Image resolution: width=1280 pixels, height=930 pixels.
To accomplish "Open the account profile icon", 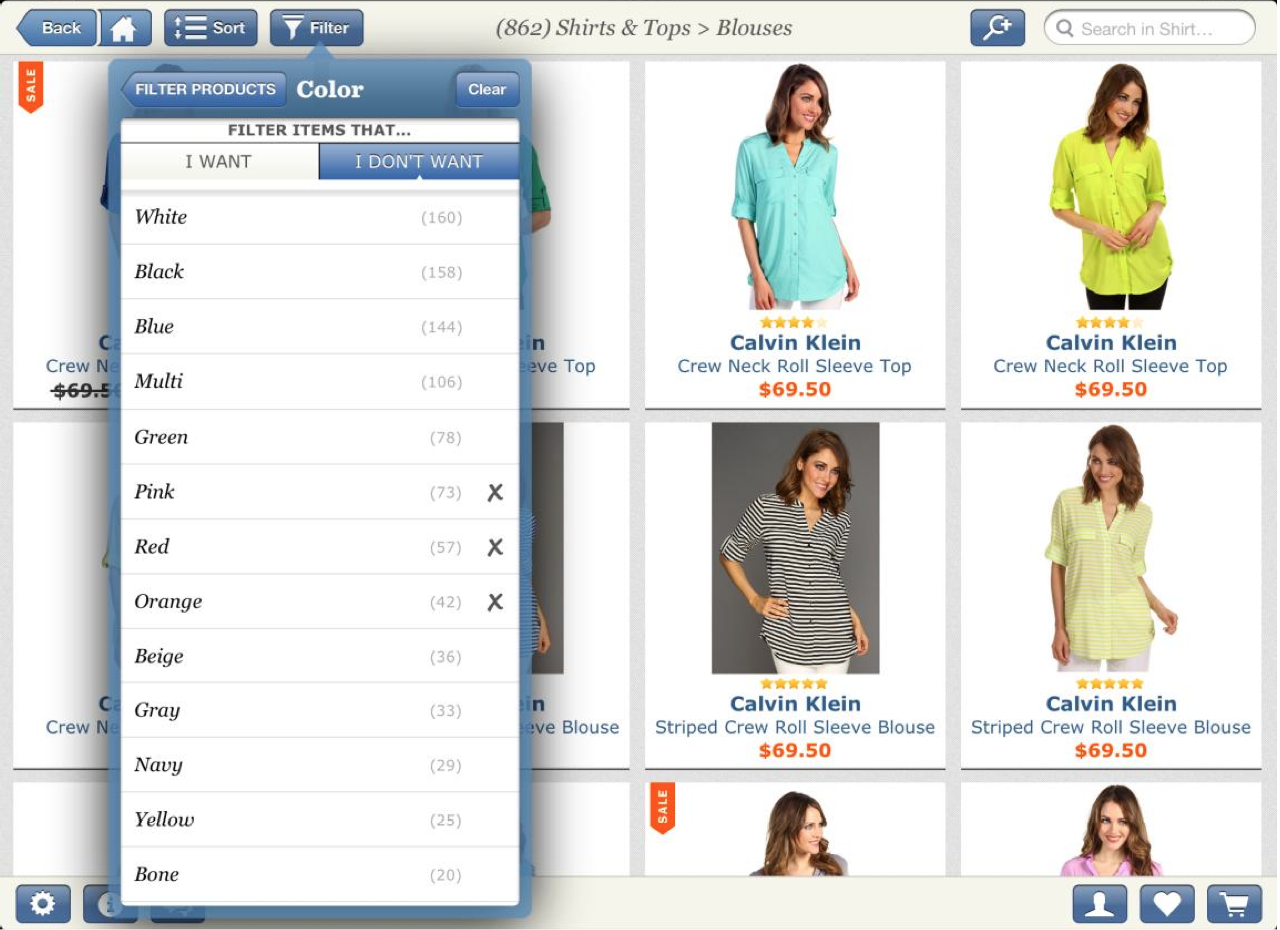I will (x=1100, y=904).
